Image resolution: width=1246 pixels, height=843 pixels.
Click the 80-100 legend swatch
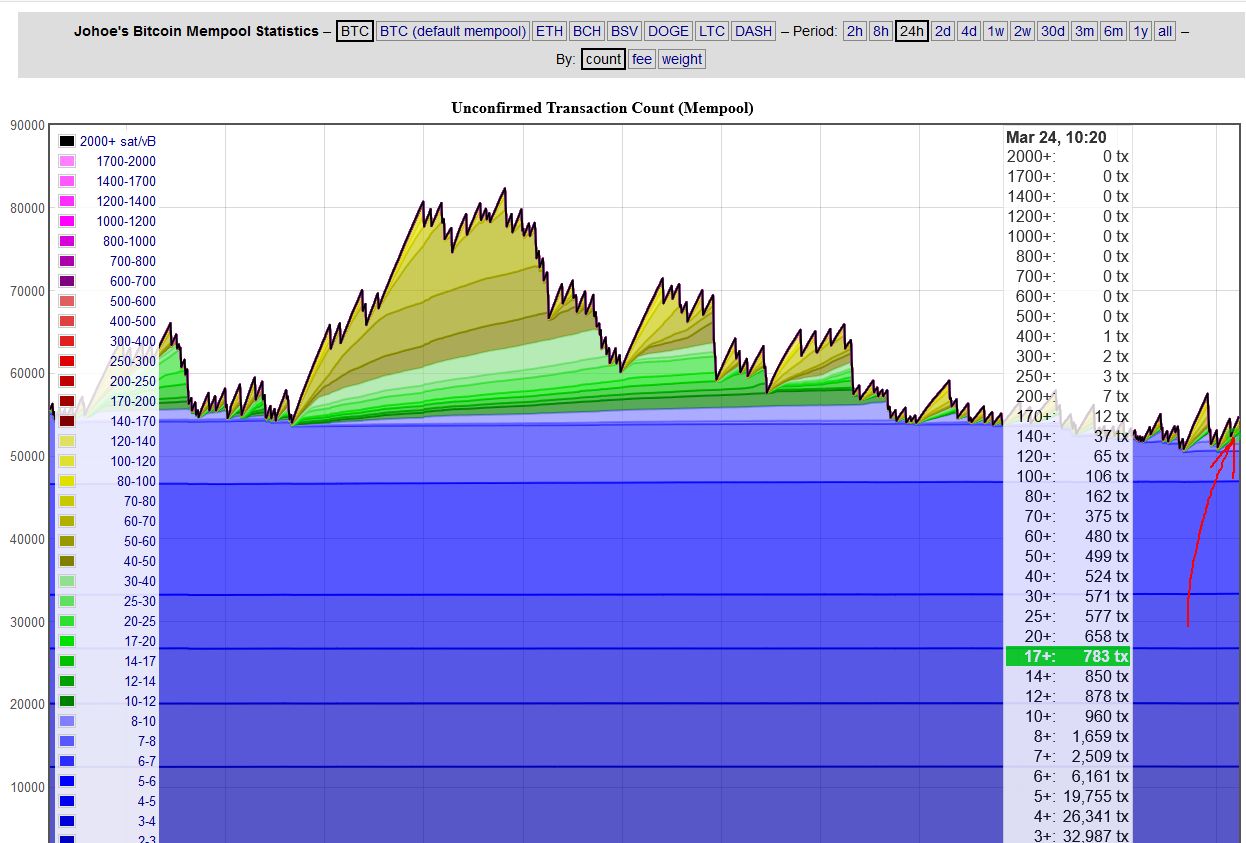(67, 481)
